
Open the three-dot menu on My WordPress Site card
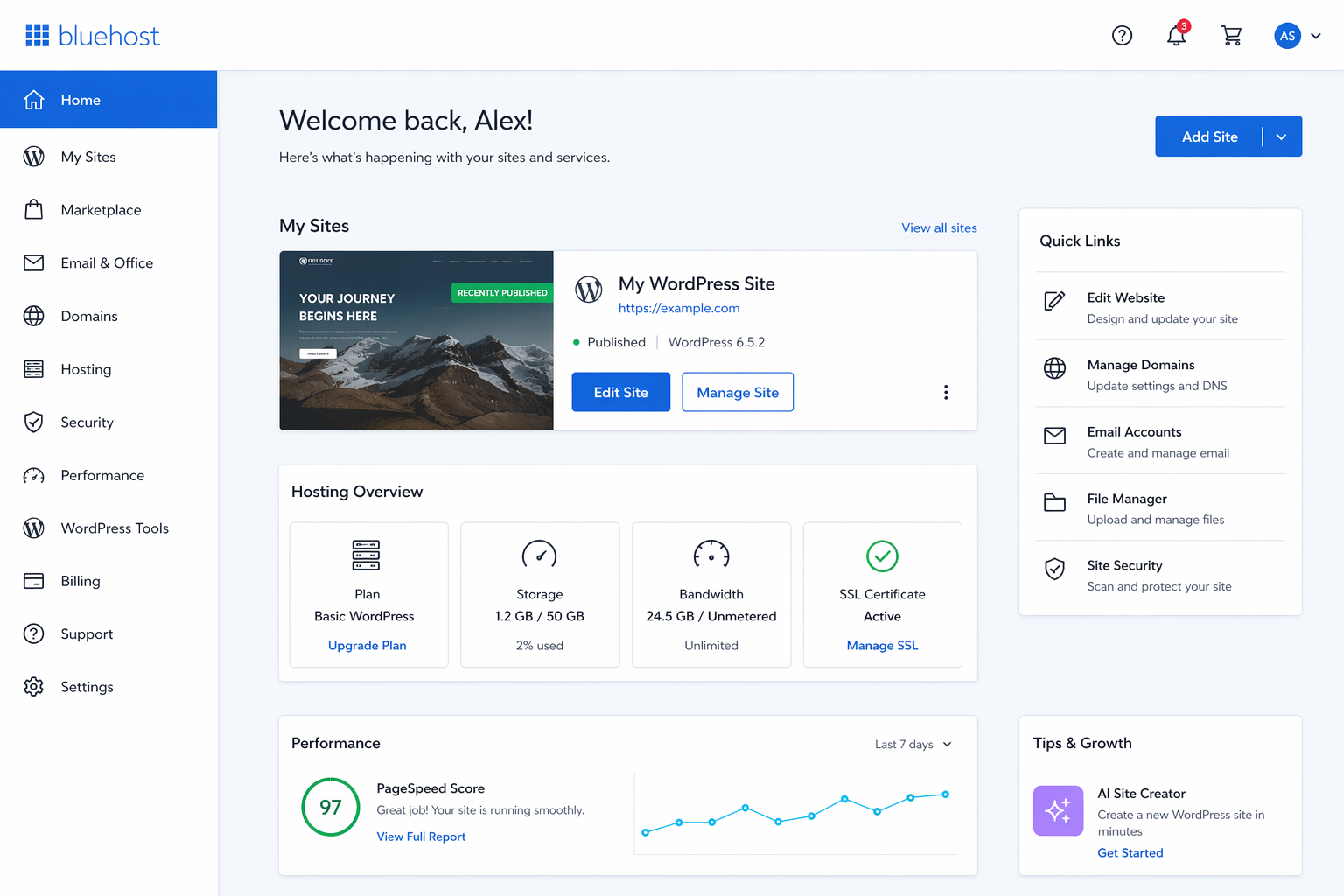coord(946,392)
